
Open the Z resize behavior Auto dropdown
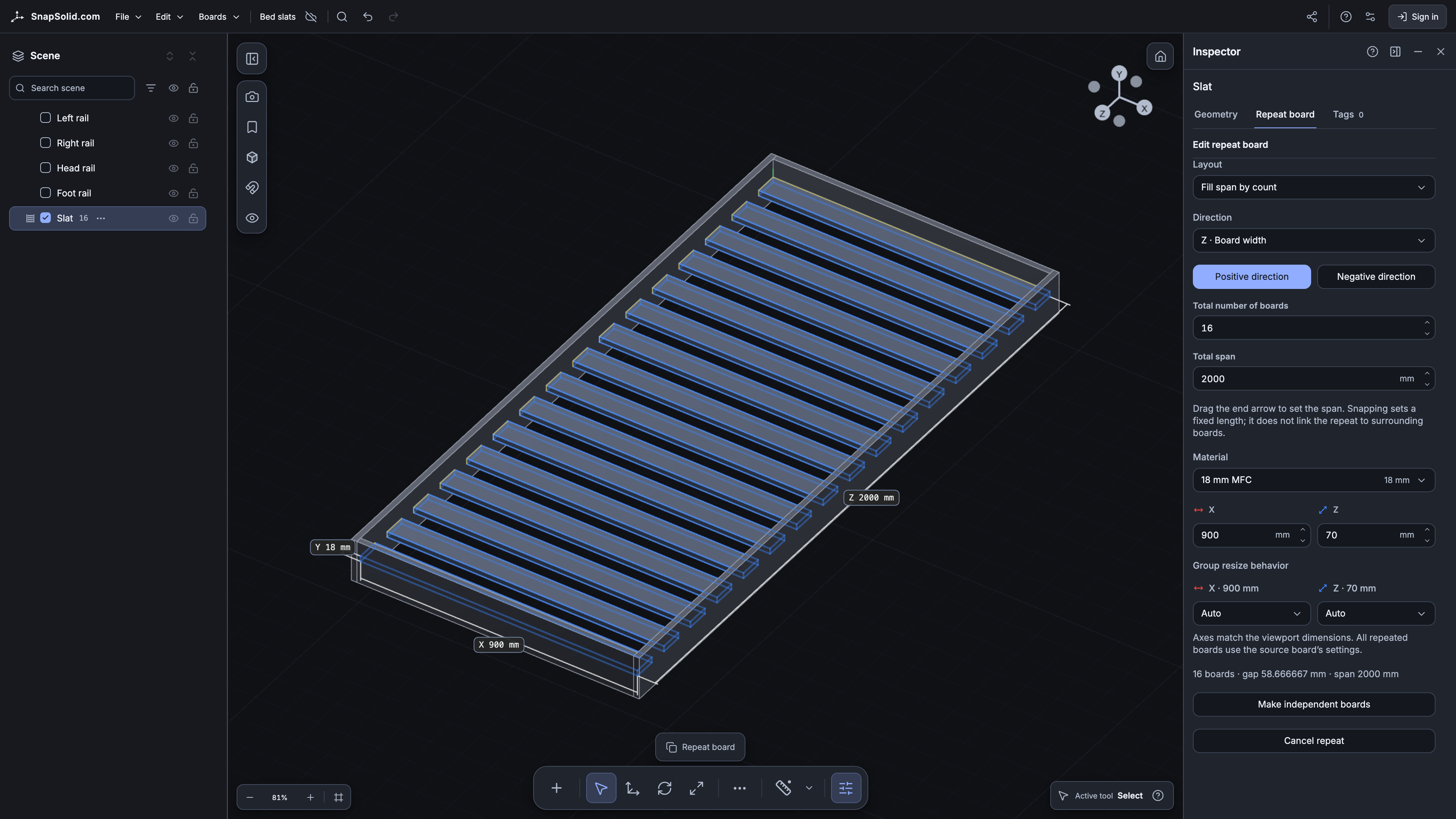tap(1376, 613)
